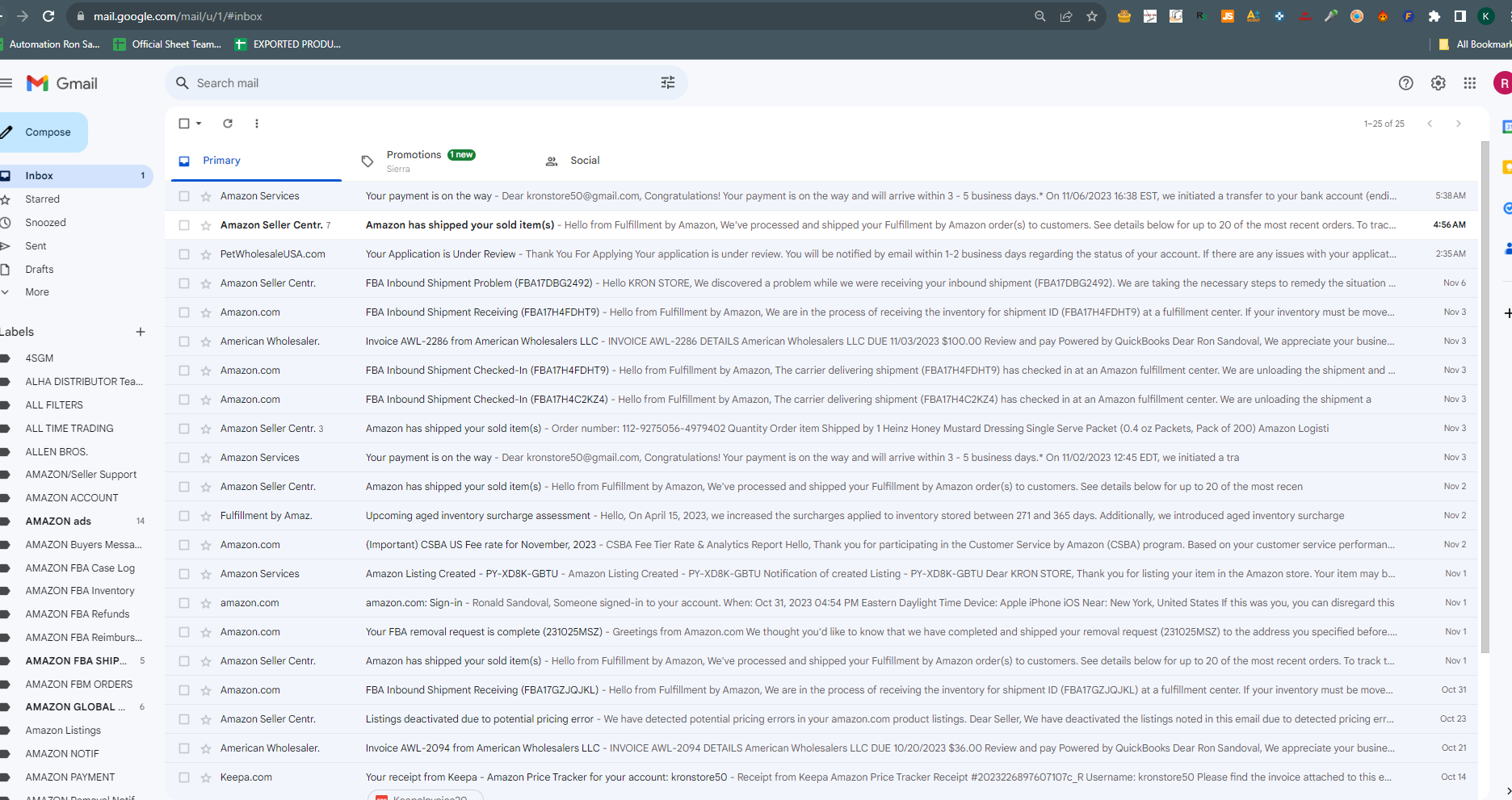
Task: Open AMAZON GLOBAL label
Action: pos(75,707)
